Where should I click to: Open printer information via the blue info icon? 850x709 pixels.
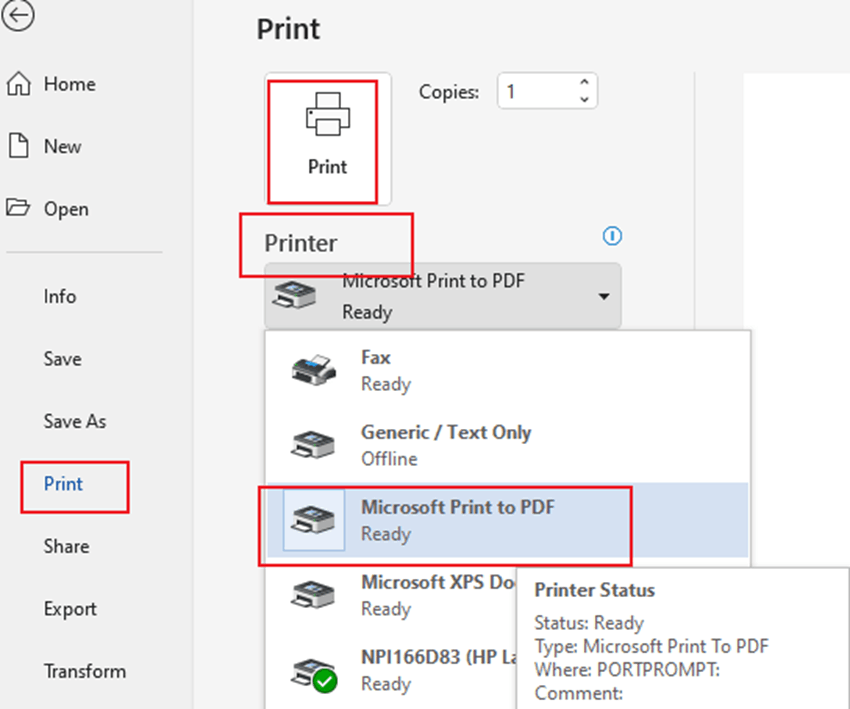tap(612, 236)
